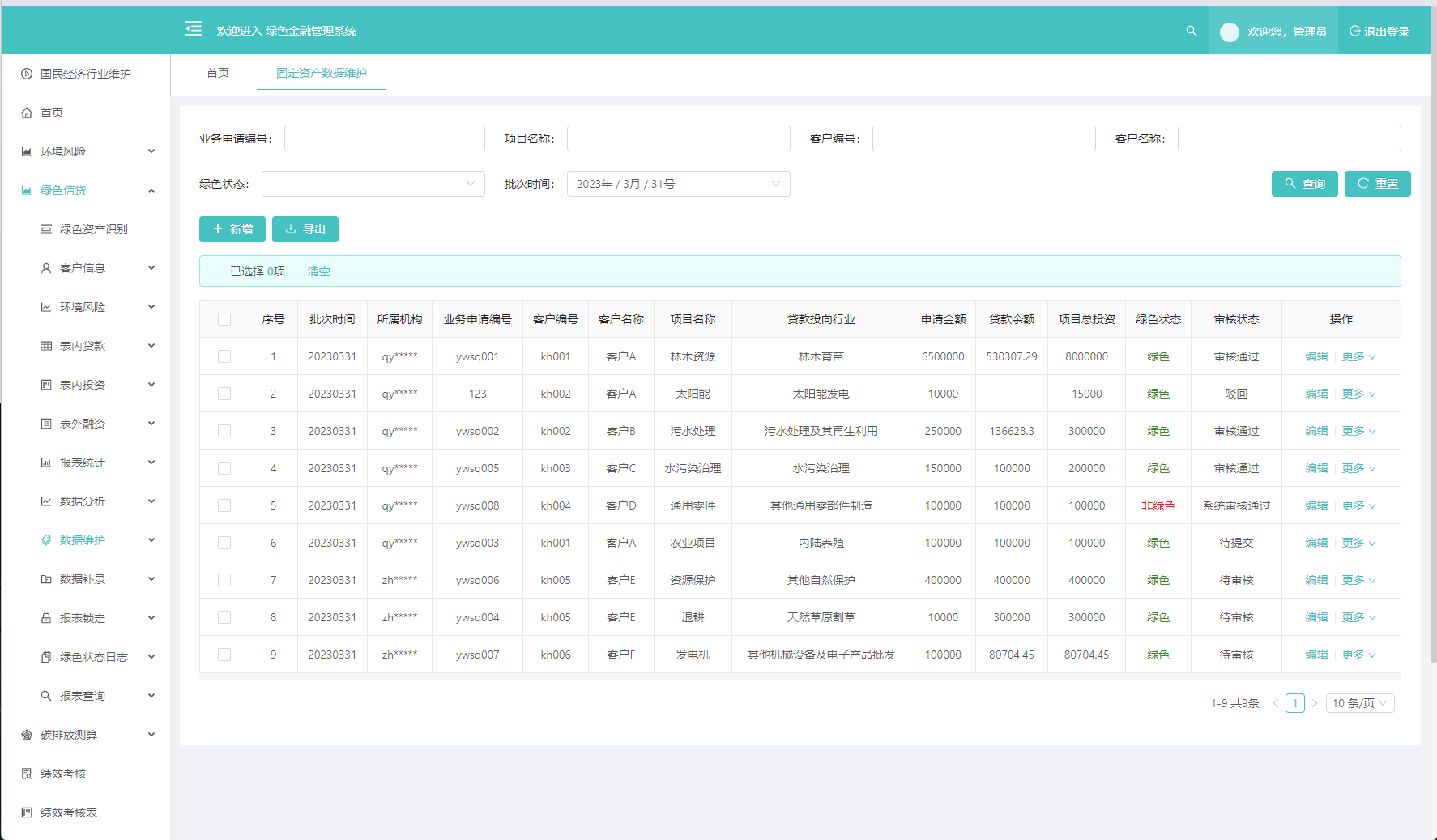Open the 10 条/页 page size dropdown

coord(1360,703)
